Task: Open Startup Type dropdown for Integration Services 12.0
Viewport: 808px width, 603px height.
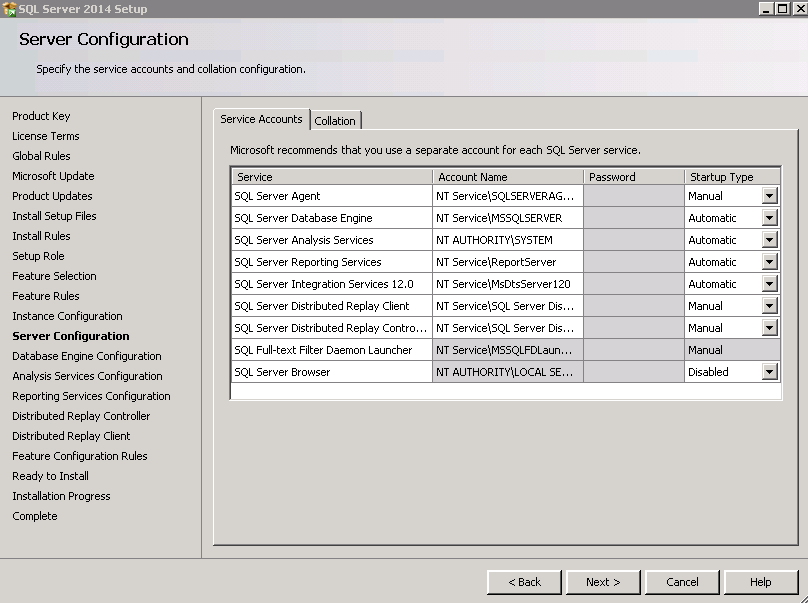Action: (769, 284)
